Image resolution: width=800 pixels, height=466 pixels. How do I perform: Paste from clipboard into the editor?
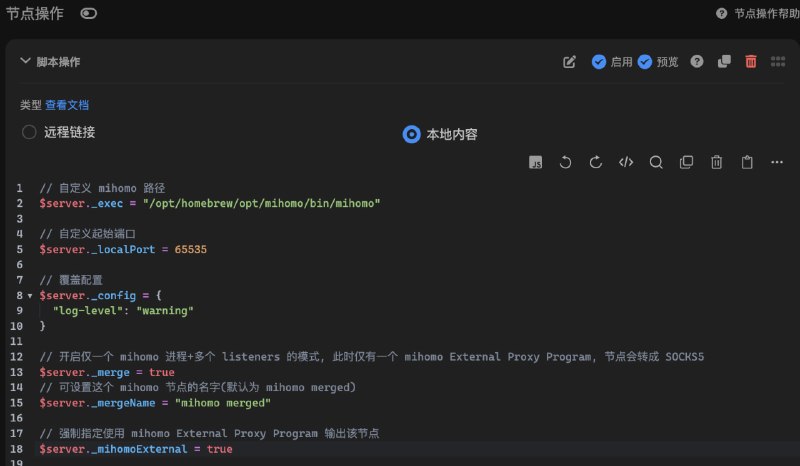(x=747, y=162)
